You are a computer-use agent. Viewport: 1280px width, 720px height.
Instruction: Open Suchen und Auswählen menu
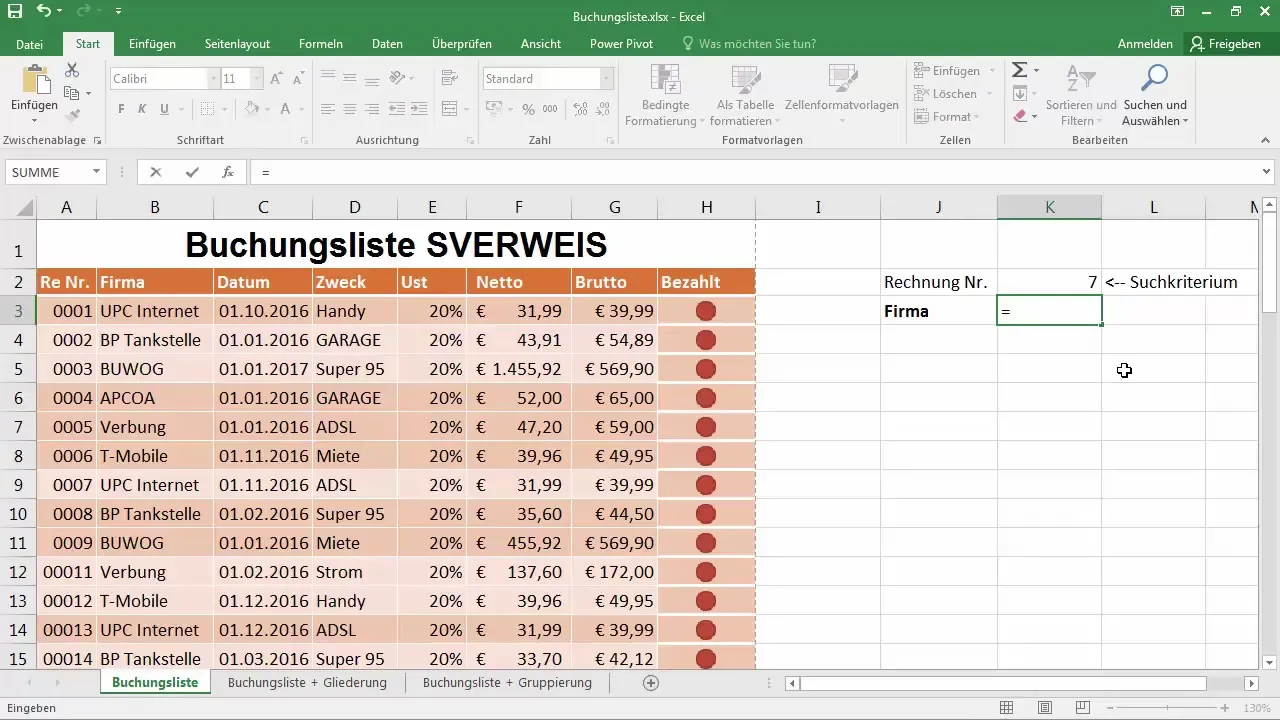(1155, 98)
